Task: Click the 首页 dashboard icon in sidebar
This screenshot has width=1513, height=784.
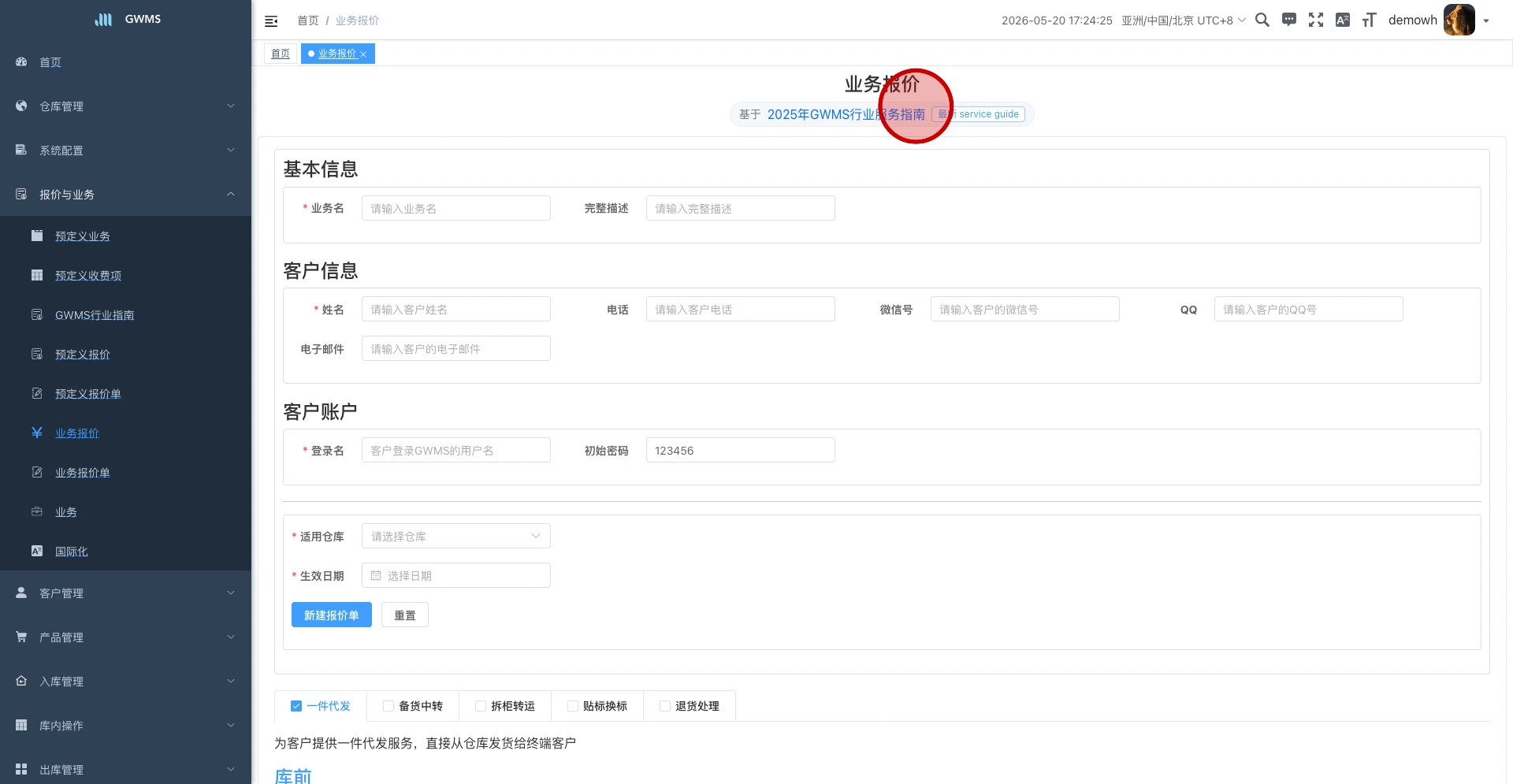Action: (x=21, y=61)
